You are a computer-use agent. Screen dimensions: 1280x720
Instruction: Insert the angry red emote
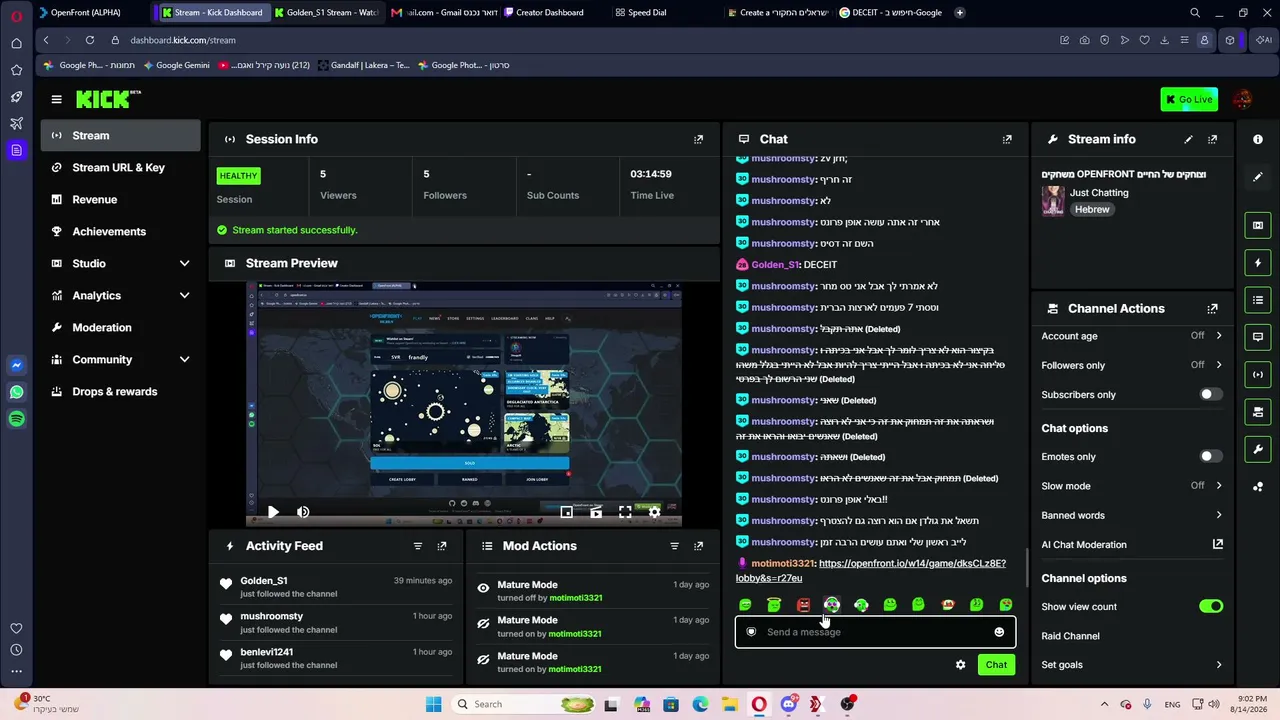pyautogui.click(x=803, y=604)
